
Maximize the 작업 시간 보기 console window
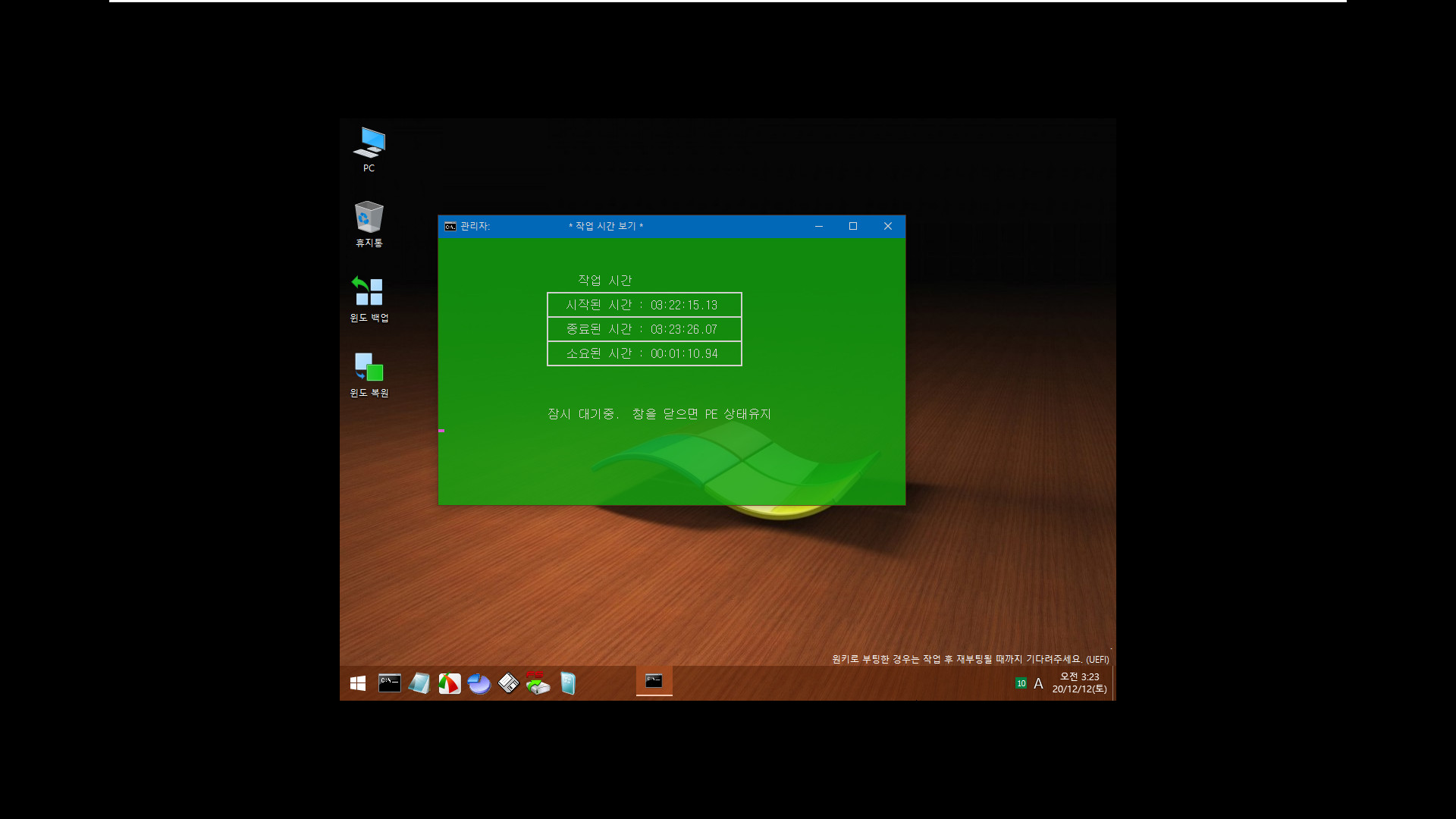point(853,226)
